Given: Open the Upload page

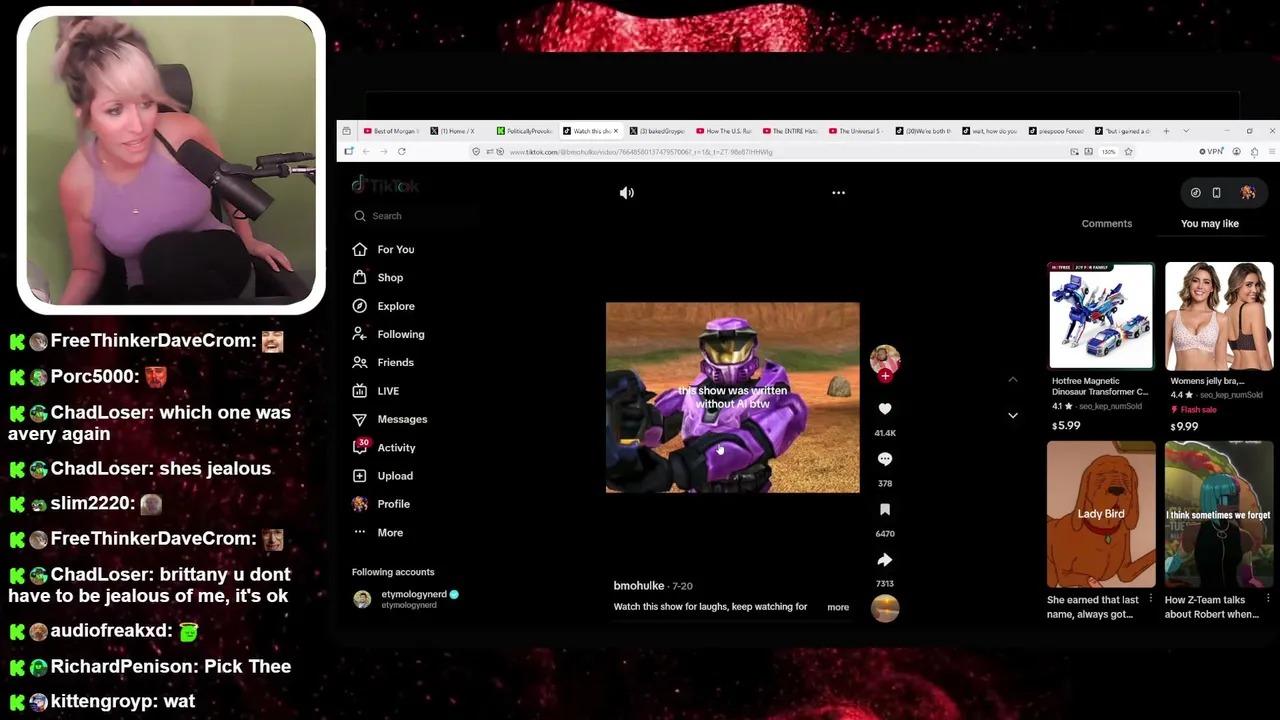Looking at the screenshot, I should [x=383, y=476].
